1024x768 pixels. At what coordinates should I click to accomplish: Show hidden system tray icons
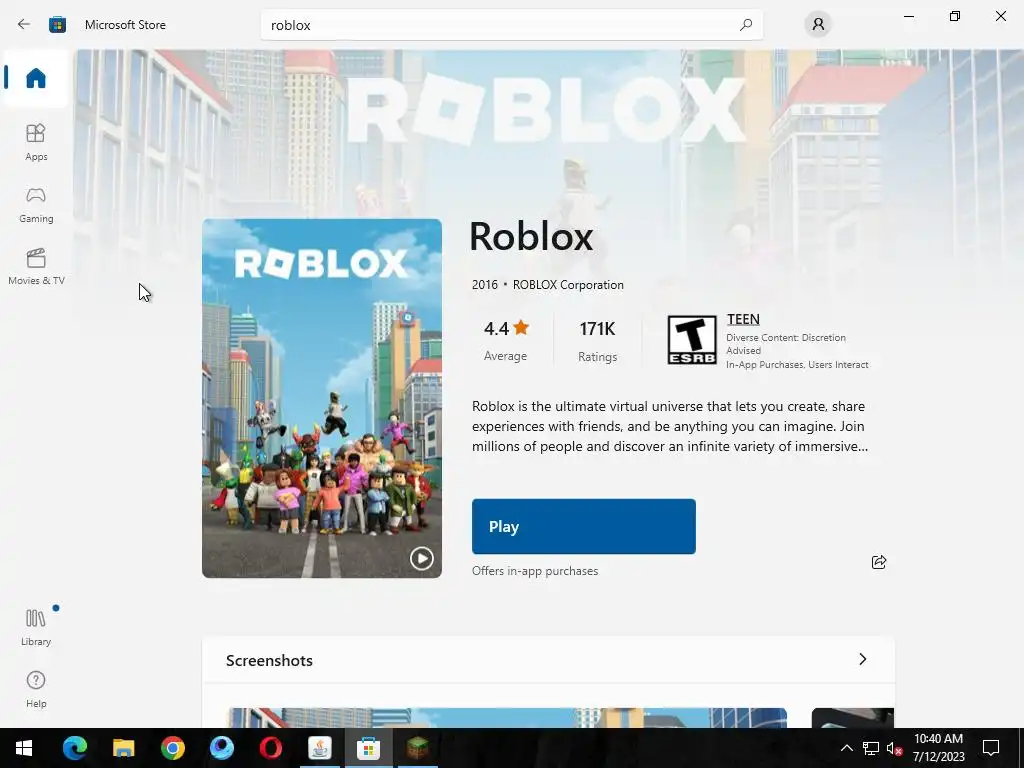(846, 748)
